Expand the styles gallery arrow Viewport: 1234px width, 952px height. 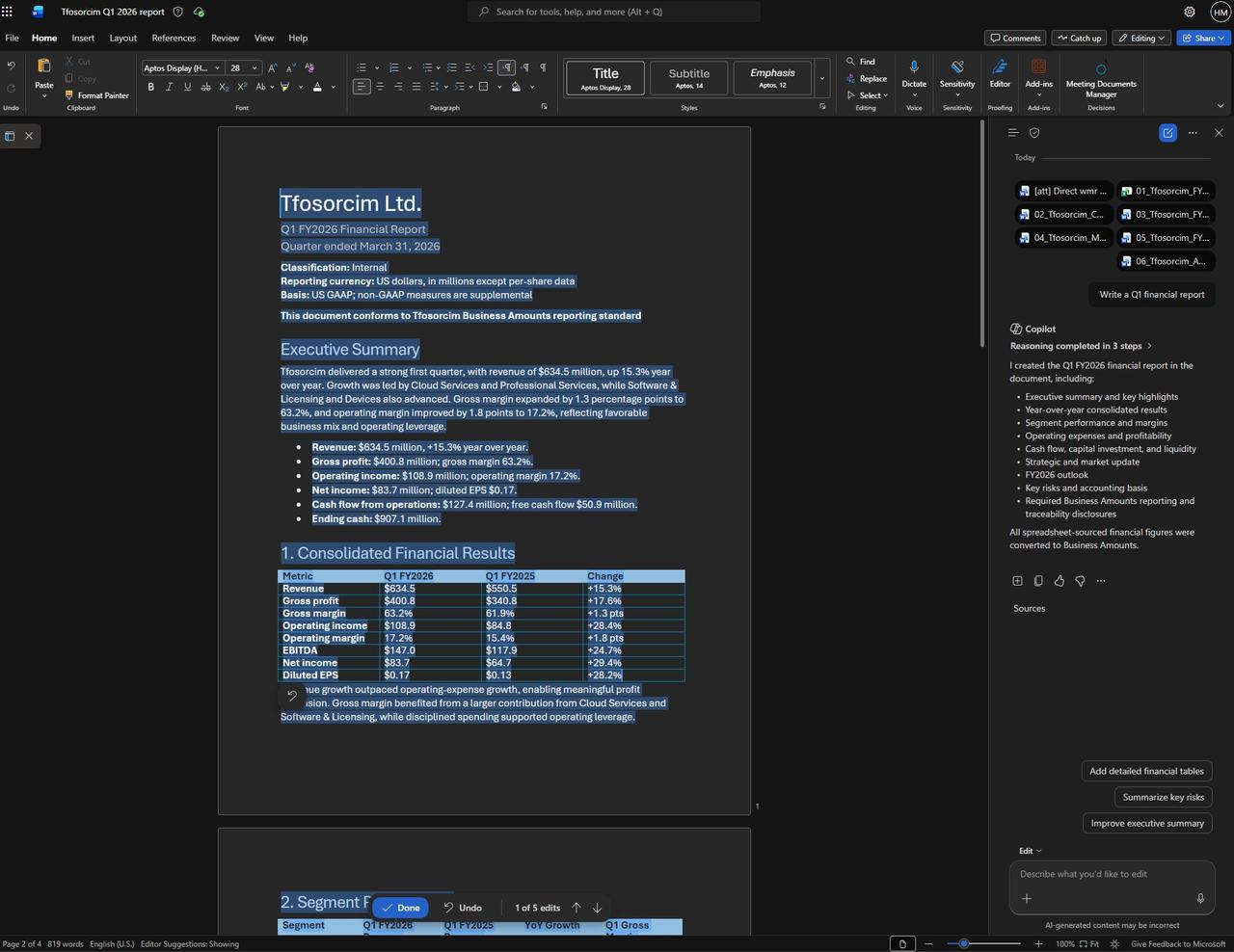pos(822,78)
